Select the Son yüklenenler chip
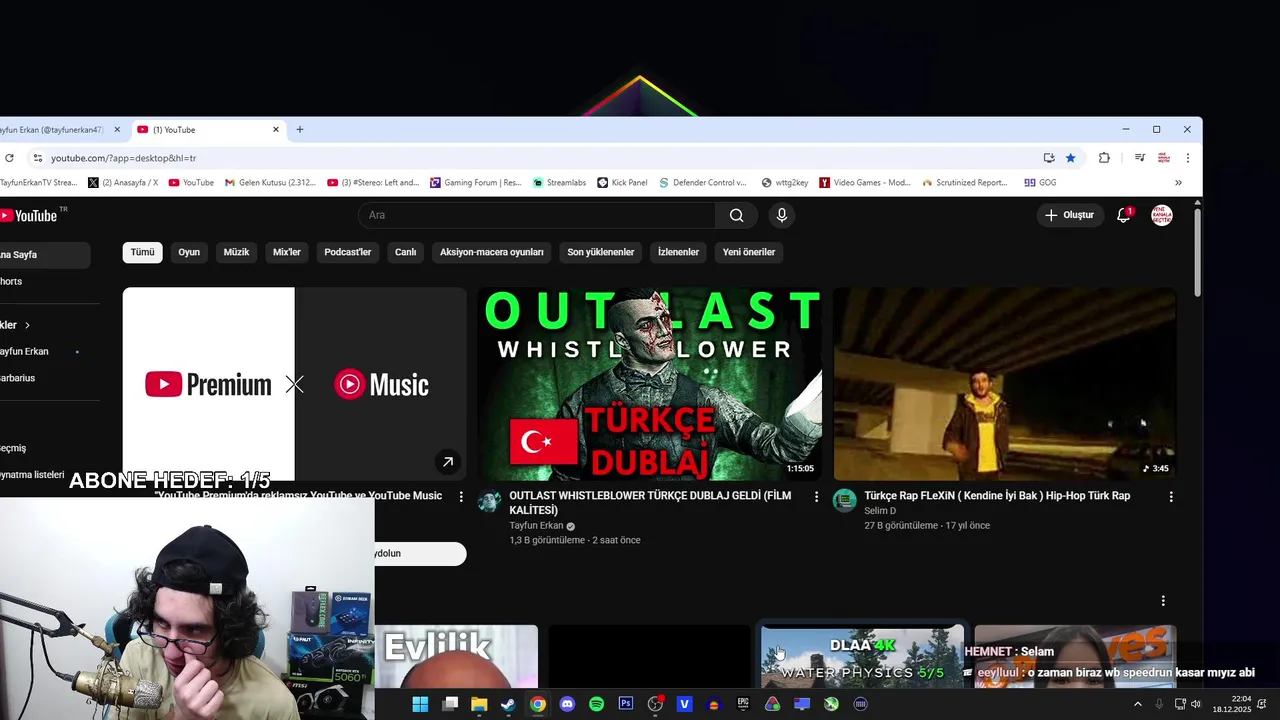The width and height of the screenshot is (1280, 720). pos(601,252)
